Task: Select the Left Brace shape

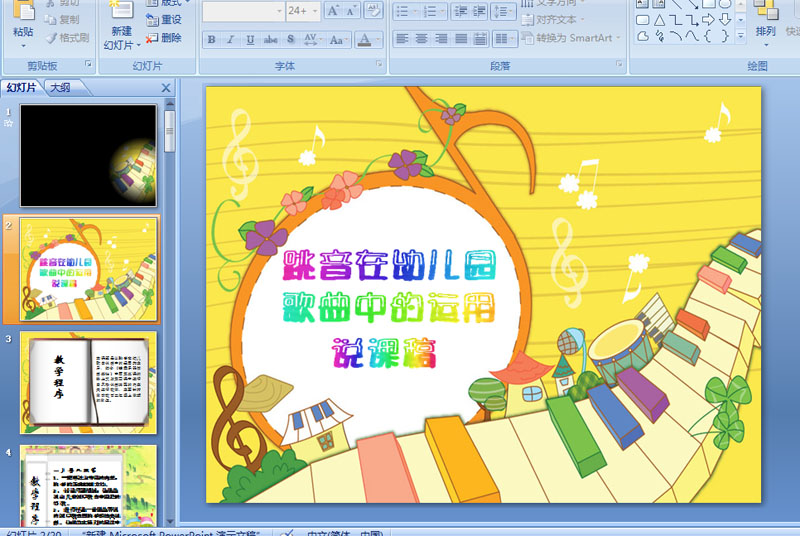Action: point(708,36)
